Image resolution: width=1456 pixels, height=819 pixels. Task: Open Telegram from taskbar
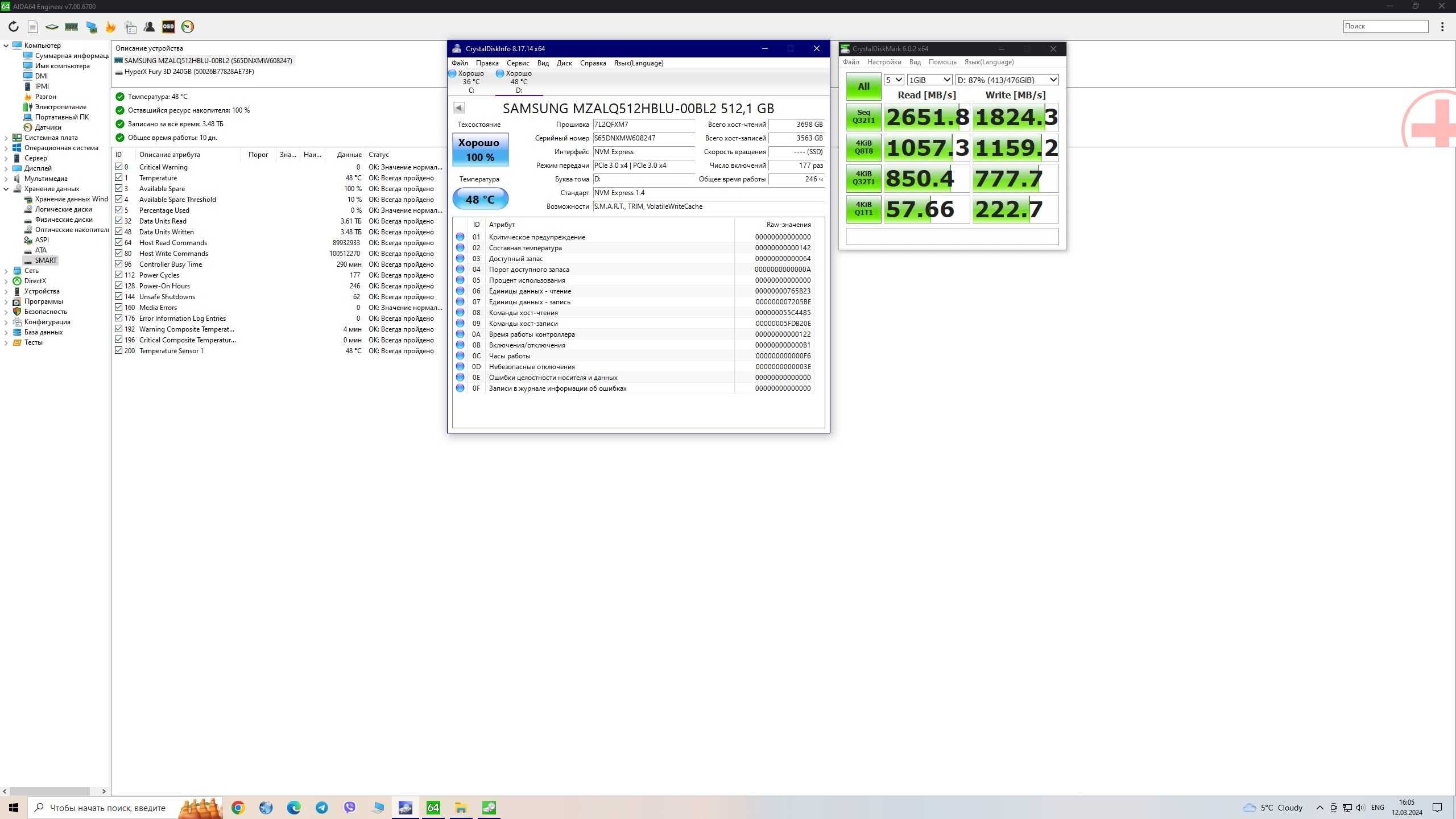(x=322, y=808)
